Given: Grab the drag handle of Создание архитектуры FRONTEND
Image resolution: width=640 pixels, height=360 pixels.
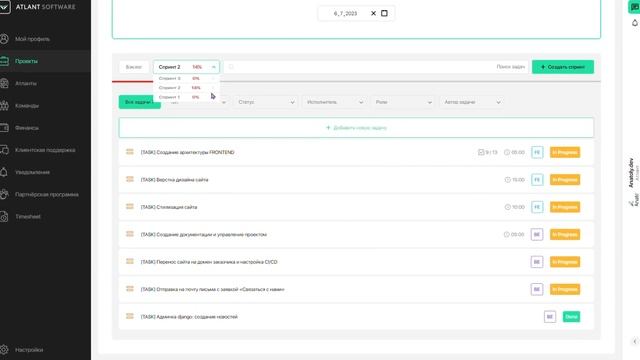Looking at the screenshot, I should [x=130, y=152].
